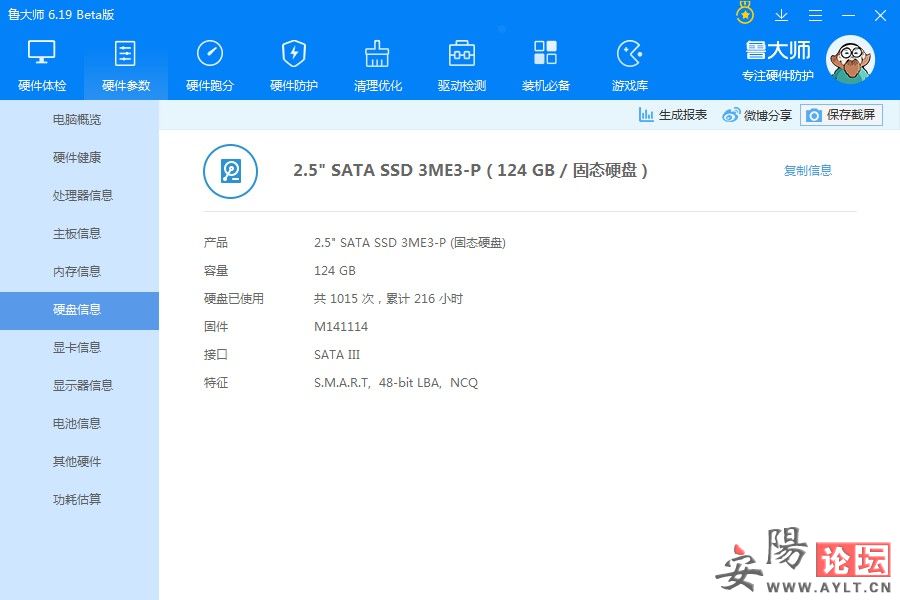Click the hard disk circular icon

[x=230, y=171]
